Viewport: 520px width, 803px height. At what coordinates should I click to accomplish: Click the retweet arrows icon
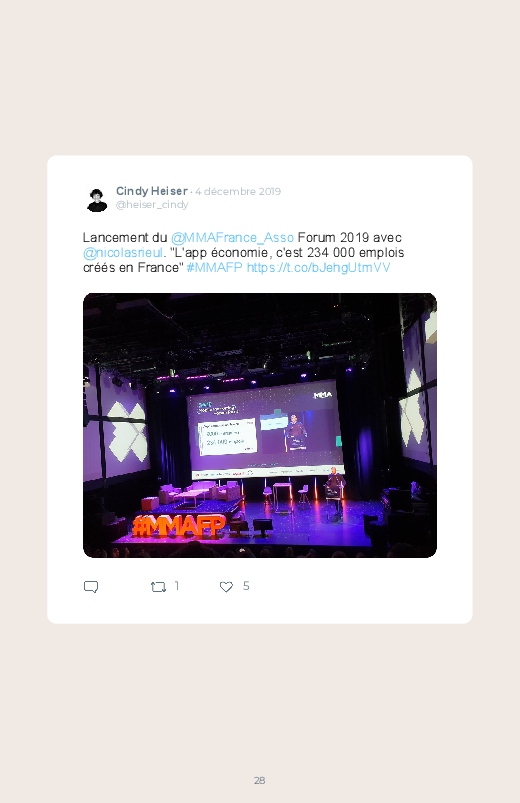(158, 587)
